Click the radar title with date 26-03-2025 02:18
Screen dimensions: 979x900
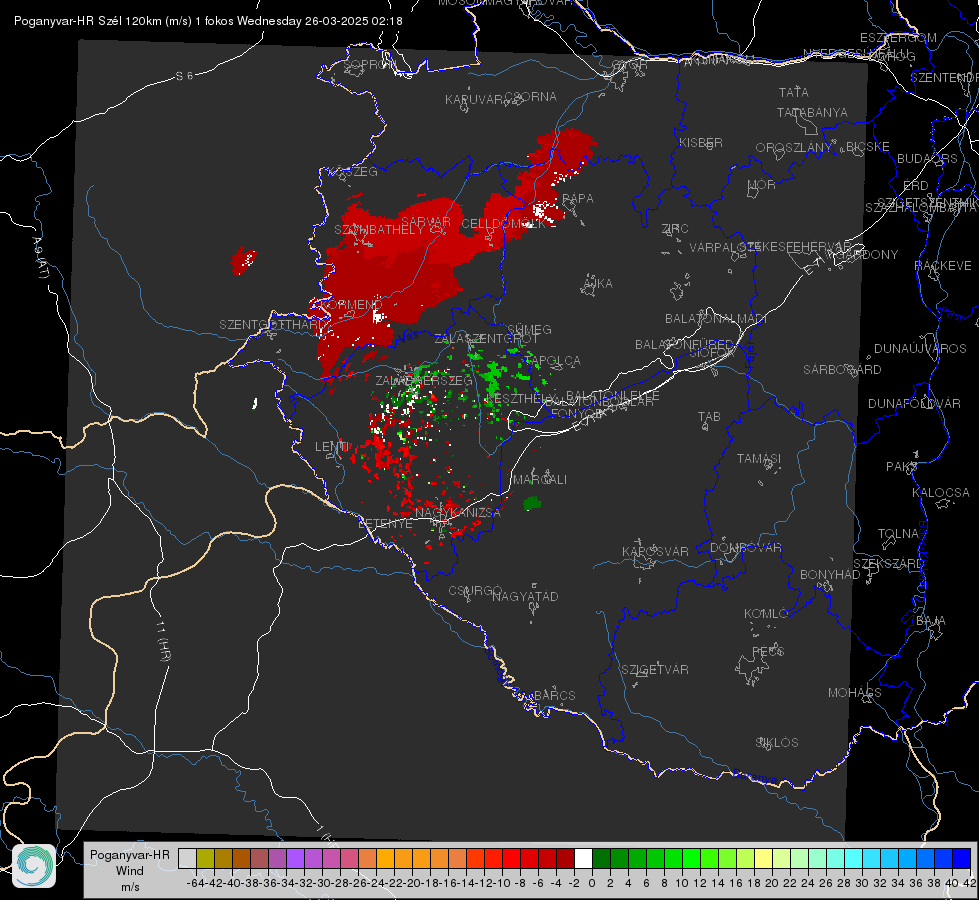click(208, 21)
